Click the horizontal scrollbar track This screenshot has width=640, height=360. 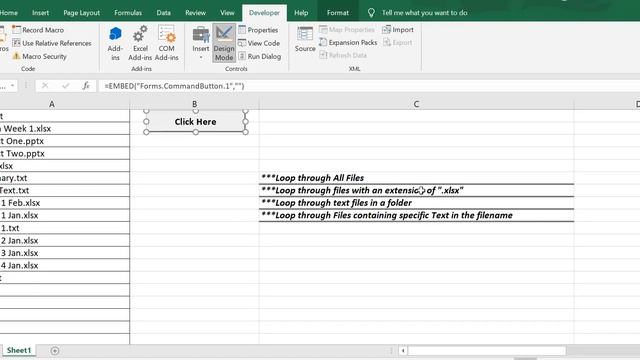(487, 351)
